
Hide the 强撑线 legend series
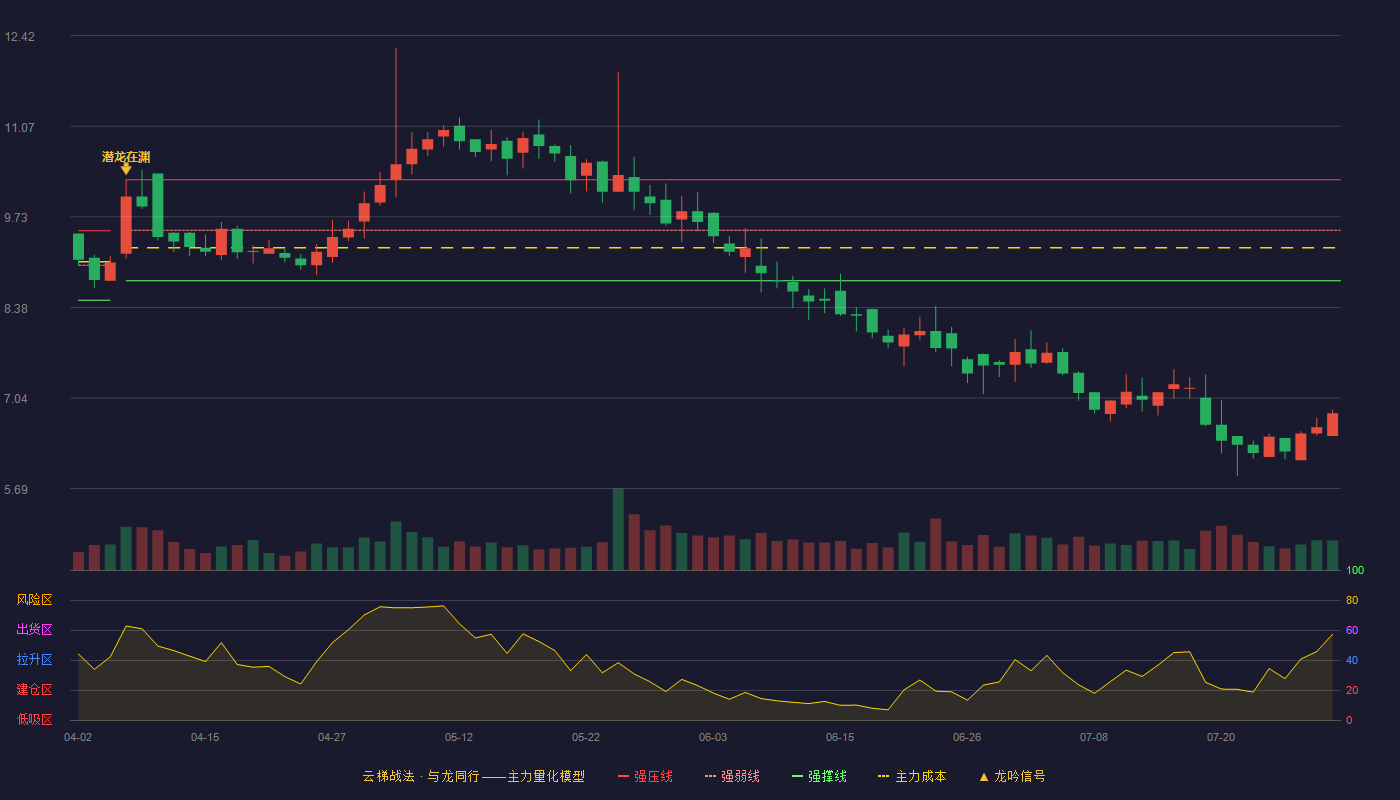pos(819,776)
